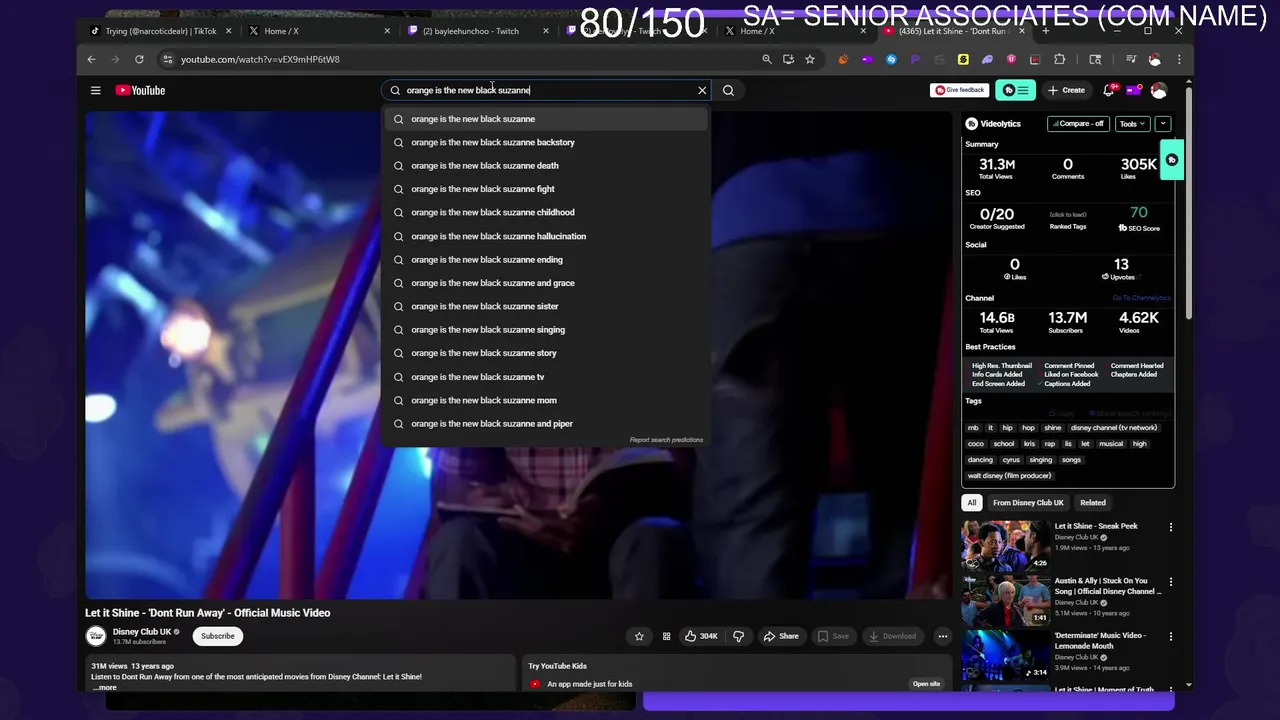The image size is (1280, 720).
Task: Open the TubeBuddy teal menu button
Action: coord(1015,90)
